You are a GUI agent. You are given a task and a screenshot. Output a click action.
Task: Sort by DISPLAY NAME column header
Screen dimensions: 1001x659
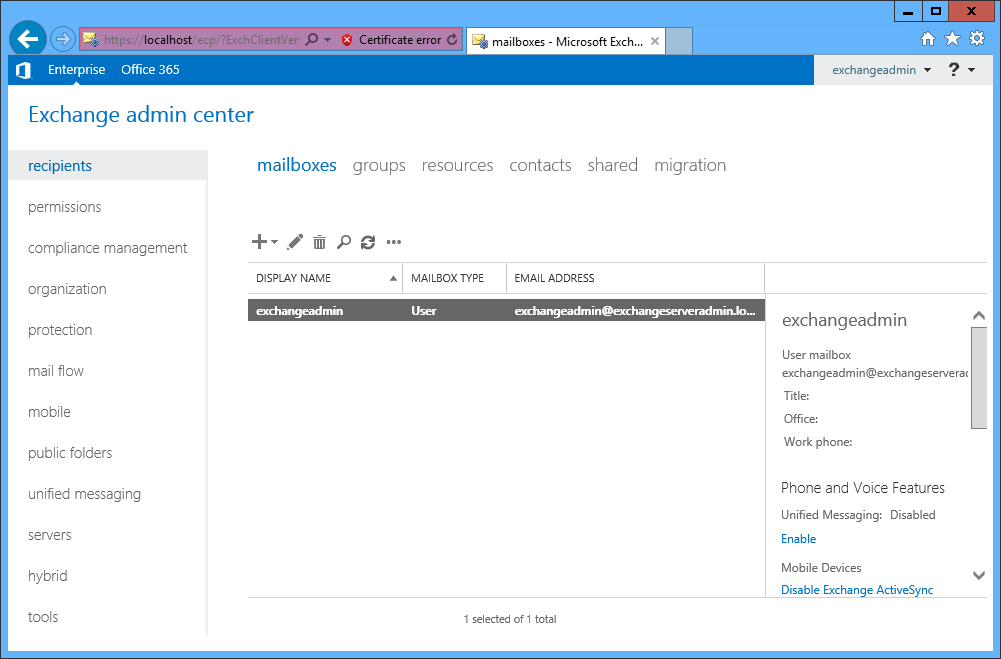[x=325, y=278]
